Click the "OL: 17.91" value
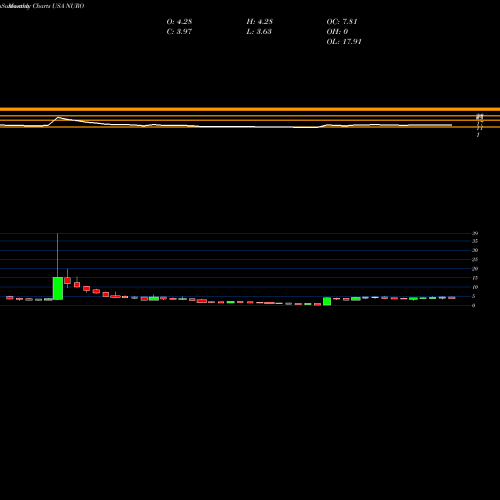The height and width of the screenshot is (500, 500). pos(344,42)
